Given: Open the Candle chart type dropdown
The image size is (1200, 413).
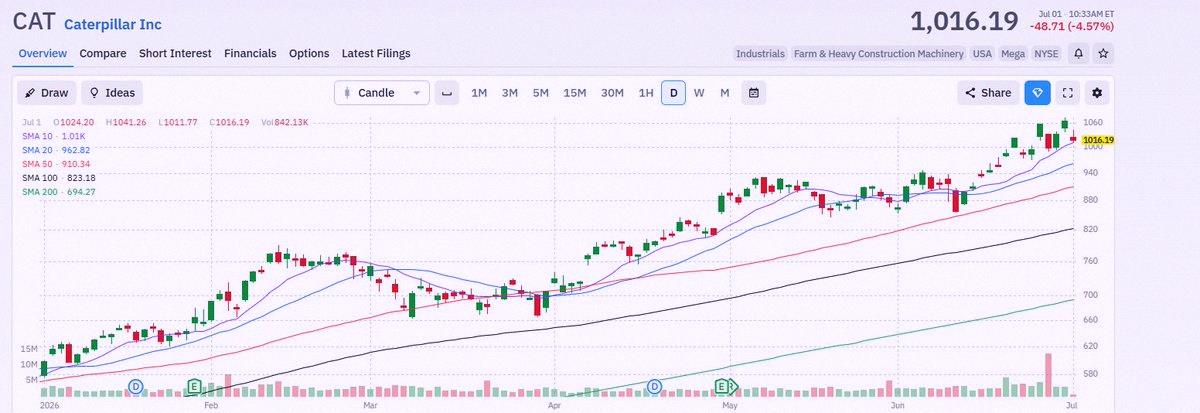Looking at the screenshot, I should pyautogui.click(x=382, y=93).
